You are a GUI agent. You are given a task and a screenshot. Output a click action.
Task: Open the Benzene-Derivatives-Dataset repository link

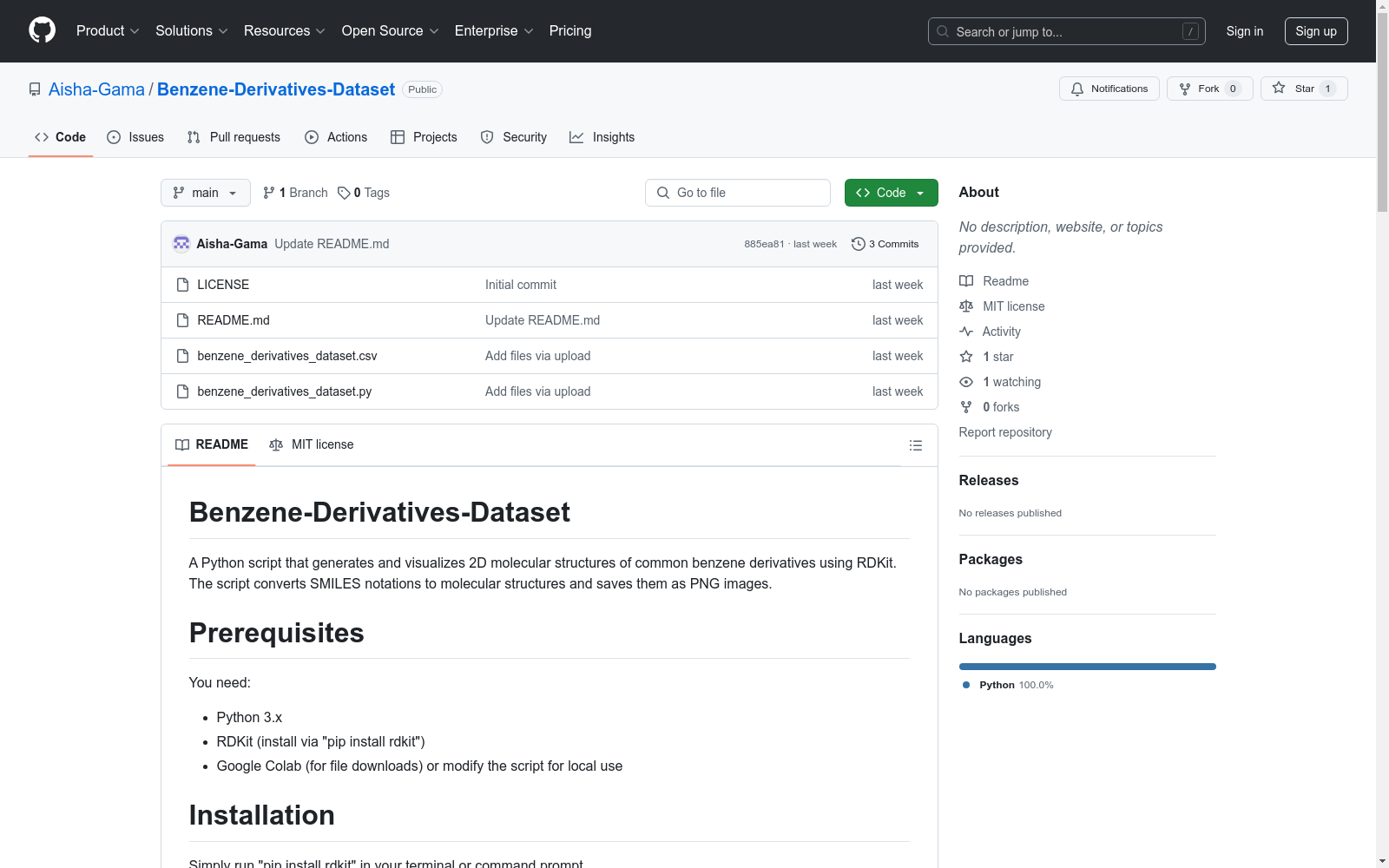tap(276, 89)
